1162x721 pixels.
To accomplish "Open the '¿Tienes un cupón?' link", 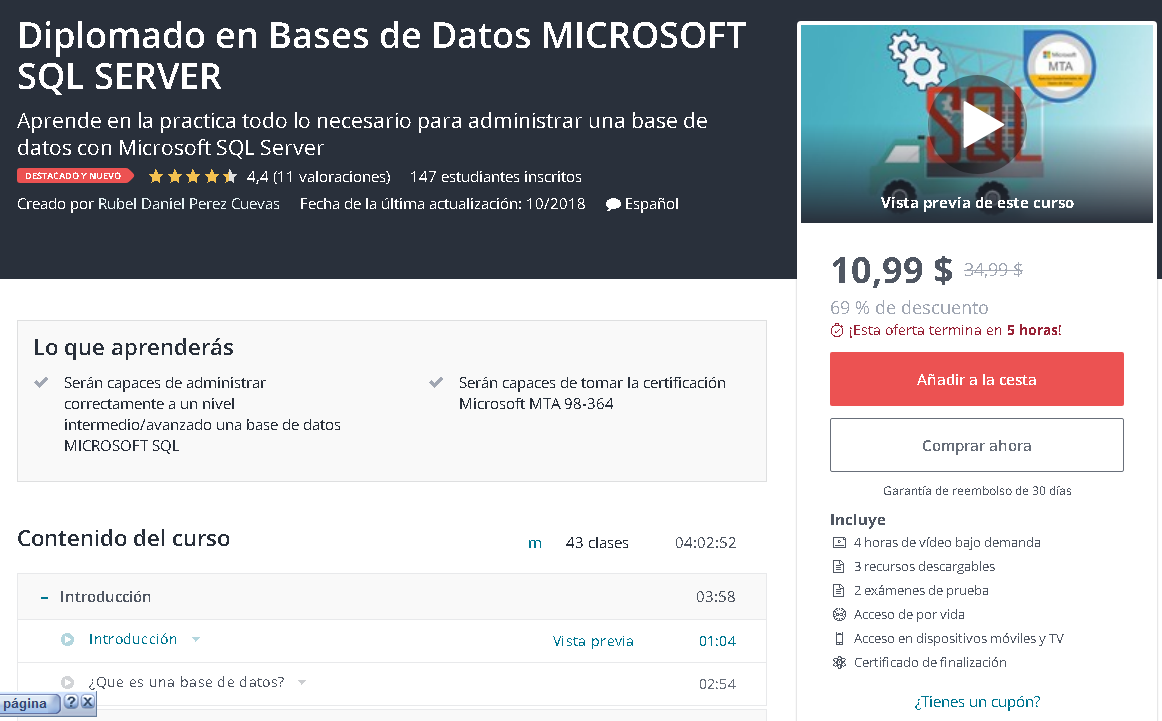I will (x=976, y=701).
